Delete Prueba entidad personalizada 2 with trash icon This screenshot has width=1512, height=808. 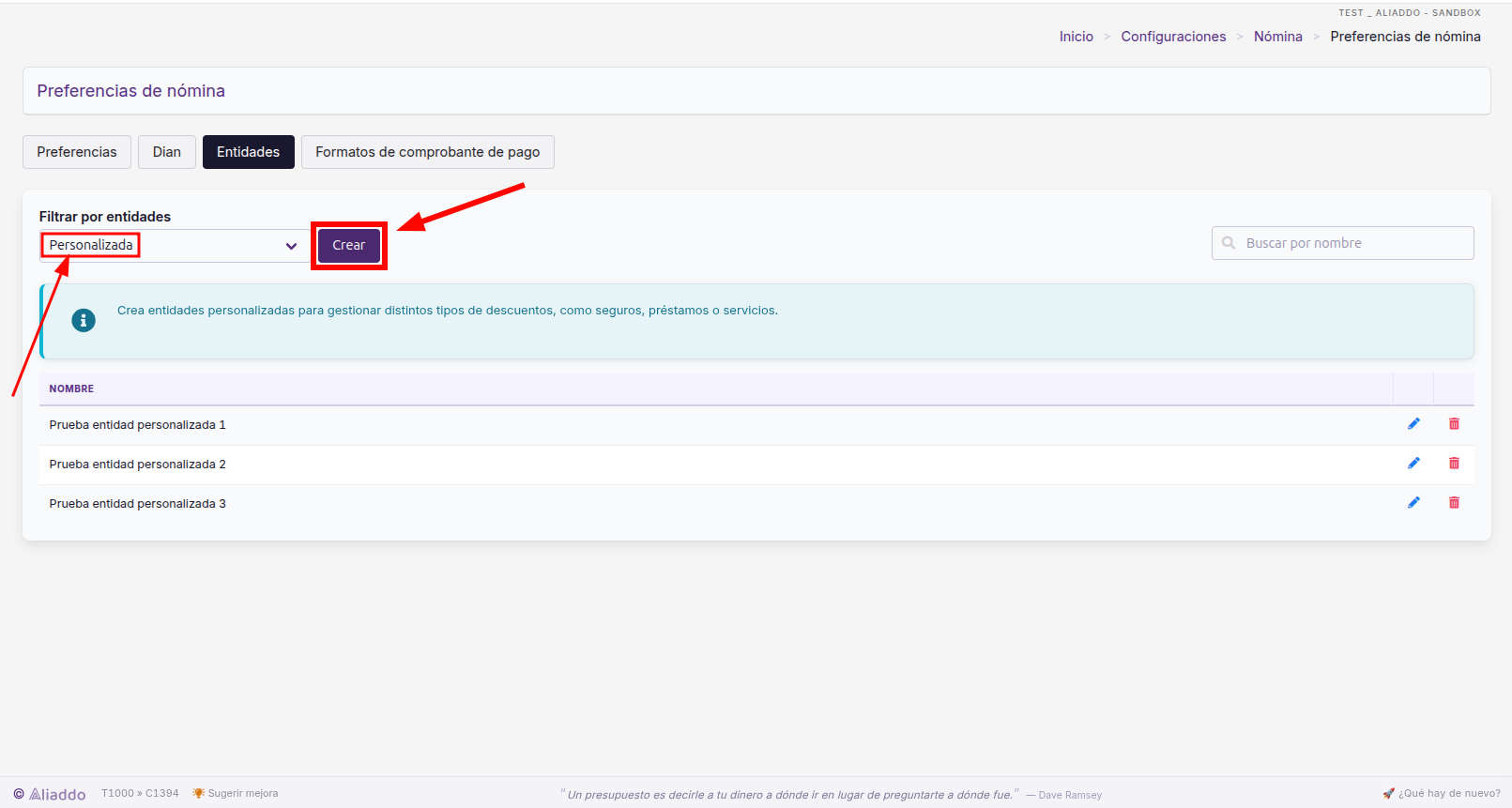click(1454, 464)
